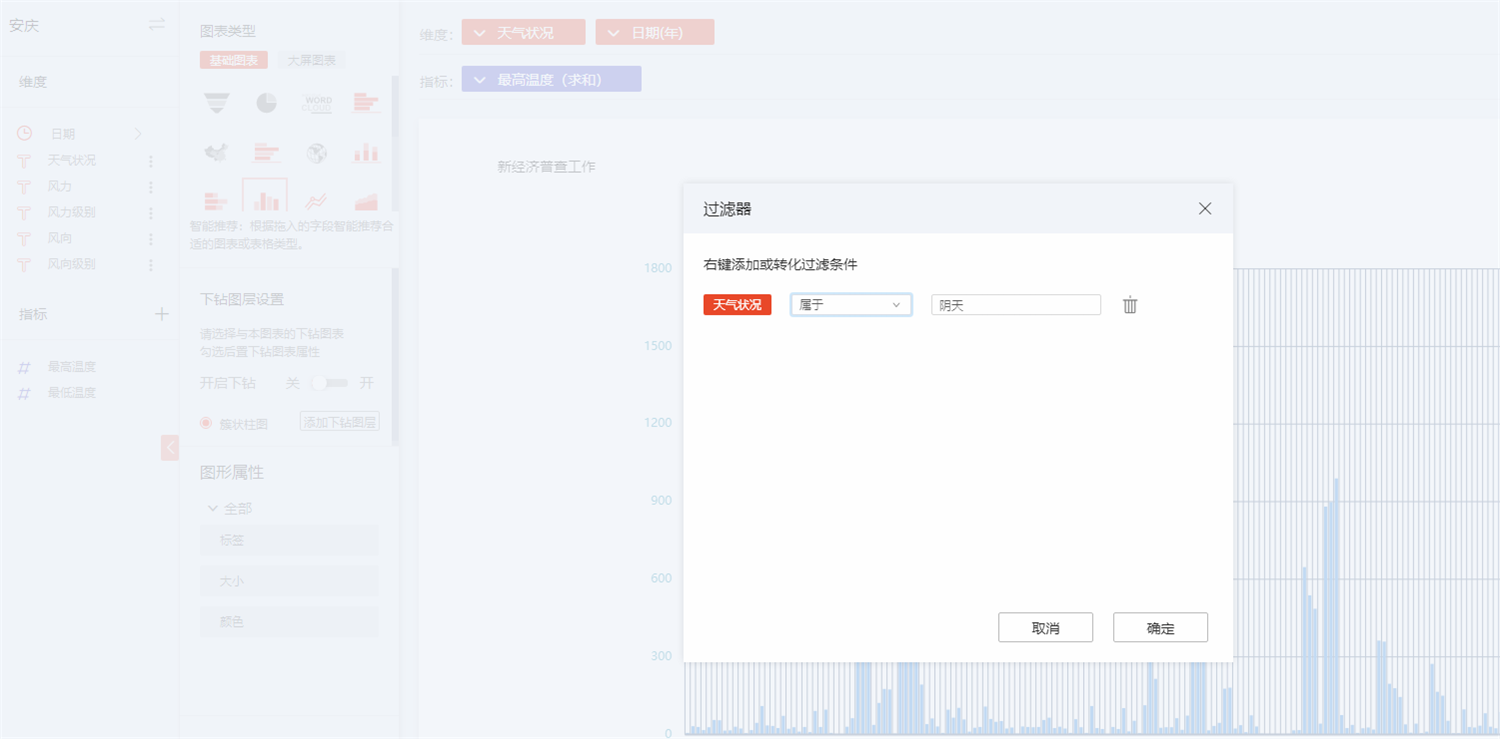The image size is (1500, 739).
Task: Click the plus icon next to 指标
Action: click(x=162, y=314)
